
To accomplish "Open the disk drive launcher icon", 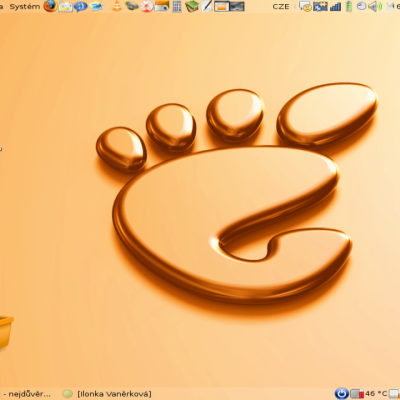I will pyautogui.click(x=132, y=6).
